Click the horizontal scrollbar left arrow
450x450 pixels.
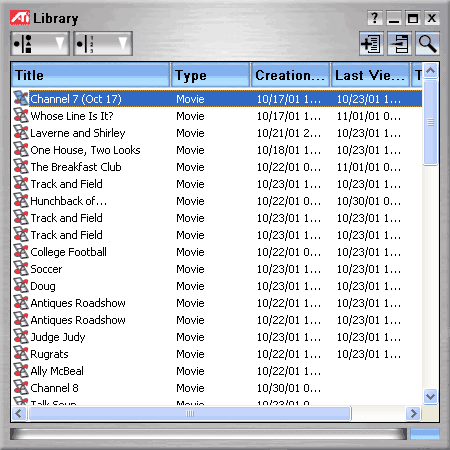point(19,414)
